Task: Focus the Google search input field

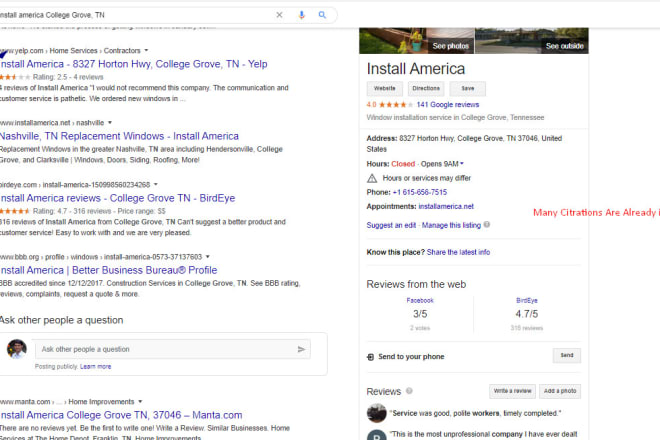Action: click(135, 15)
